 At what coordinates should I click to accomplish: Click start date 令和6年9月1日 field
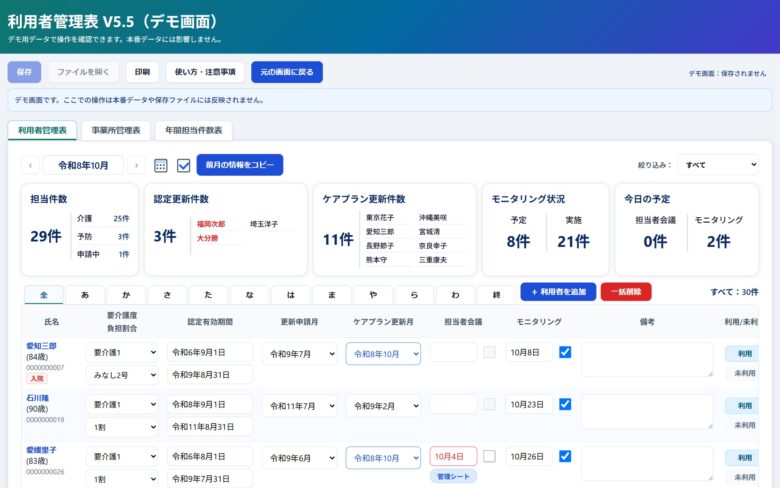(x=209, y=352)
